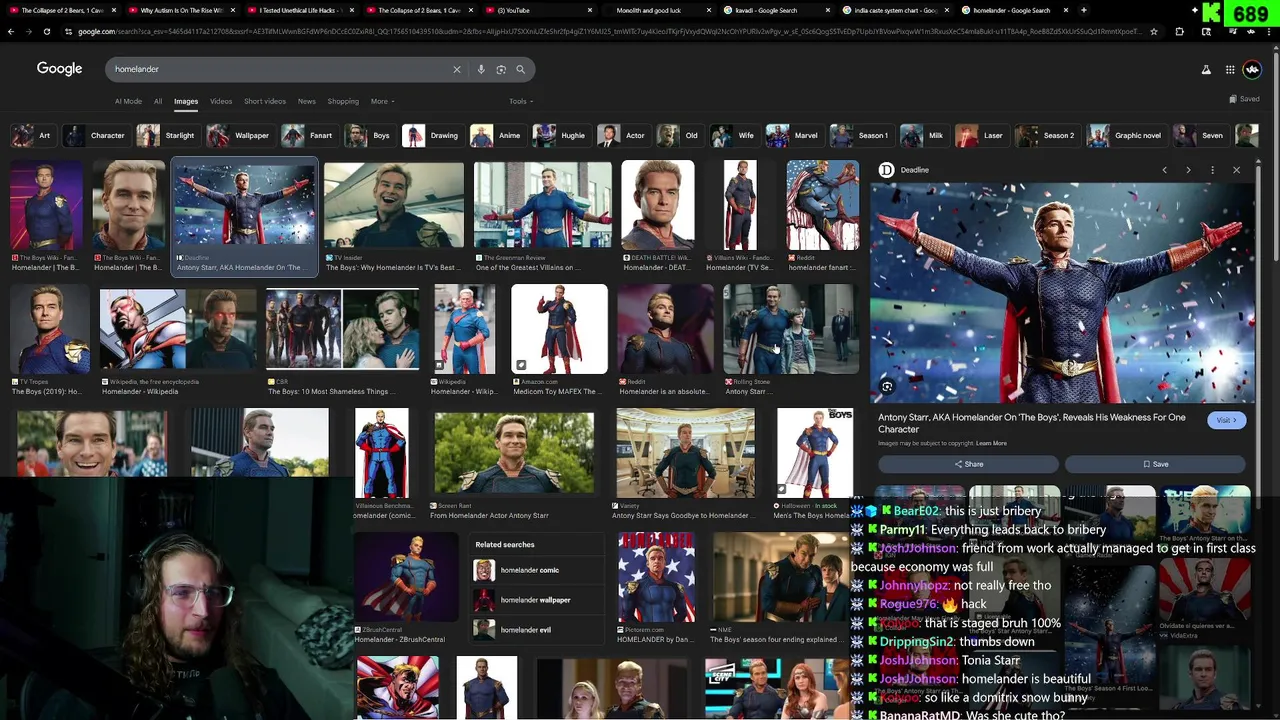
Task: Open preview panel three-dot options
Action: point(1212,170)
